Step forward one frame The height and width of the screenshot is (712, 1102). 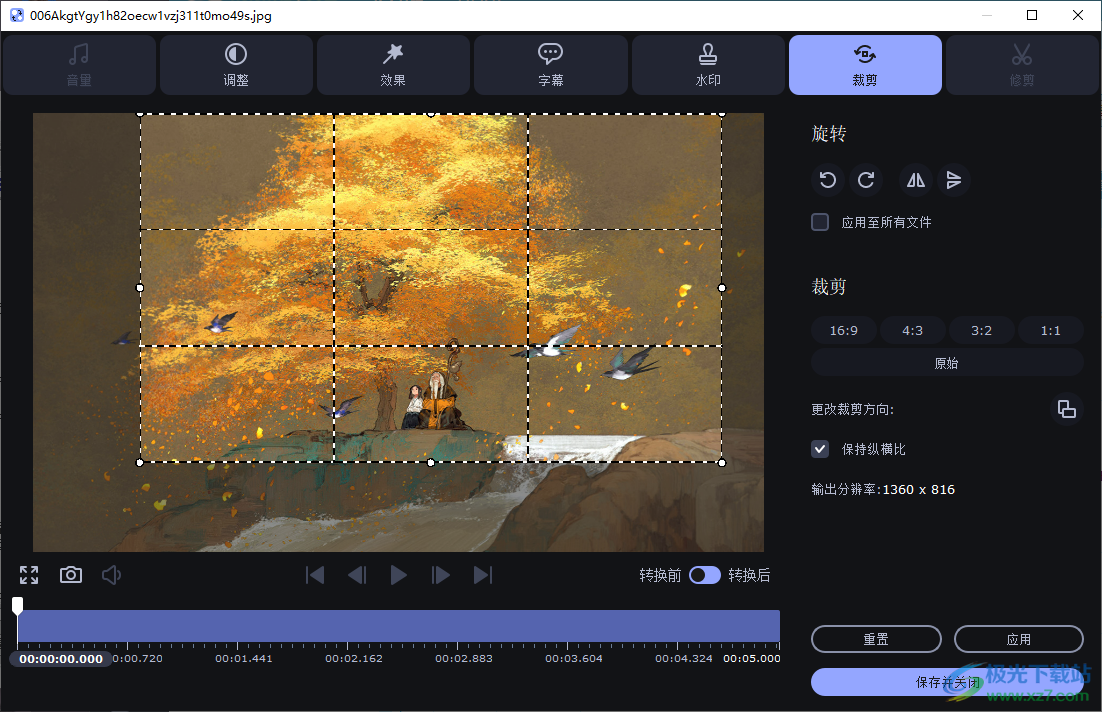[441, 575]
